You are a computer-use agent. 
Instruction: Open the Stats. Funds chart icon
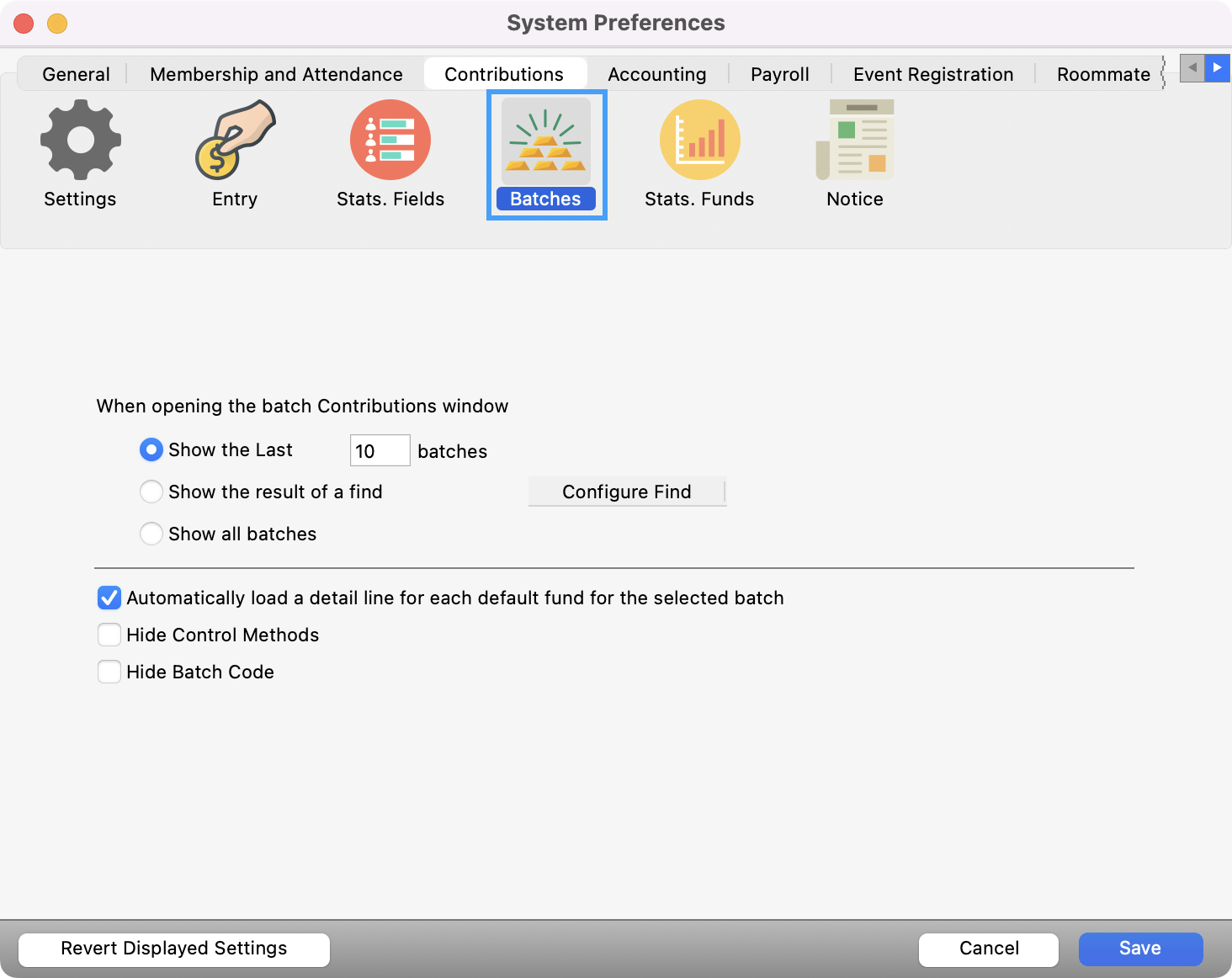click(x=699, y=141)
